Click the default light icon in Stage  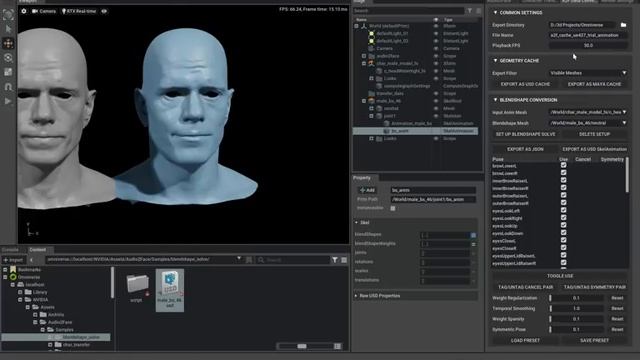pyautogui.click(x=371, y=33)
